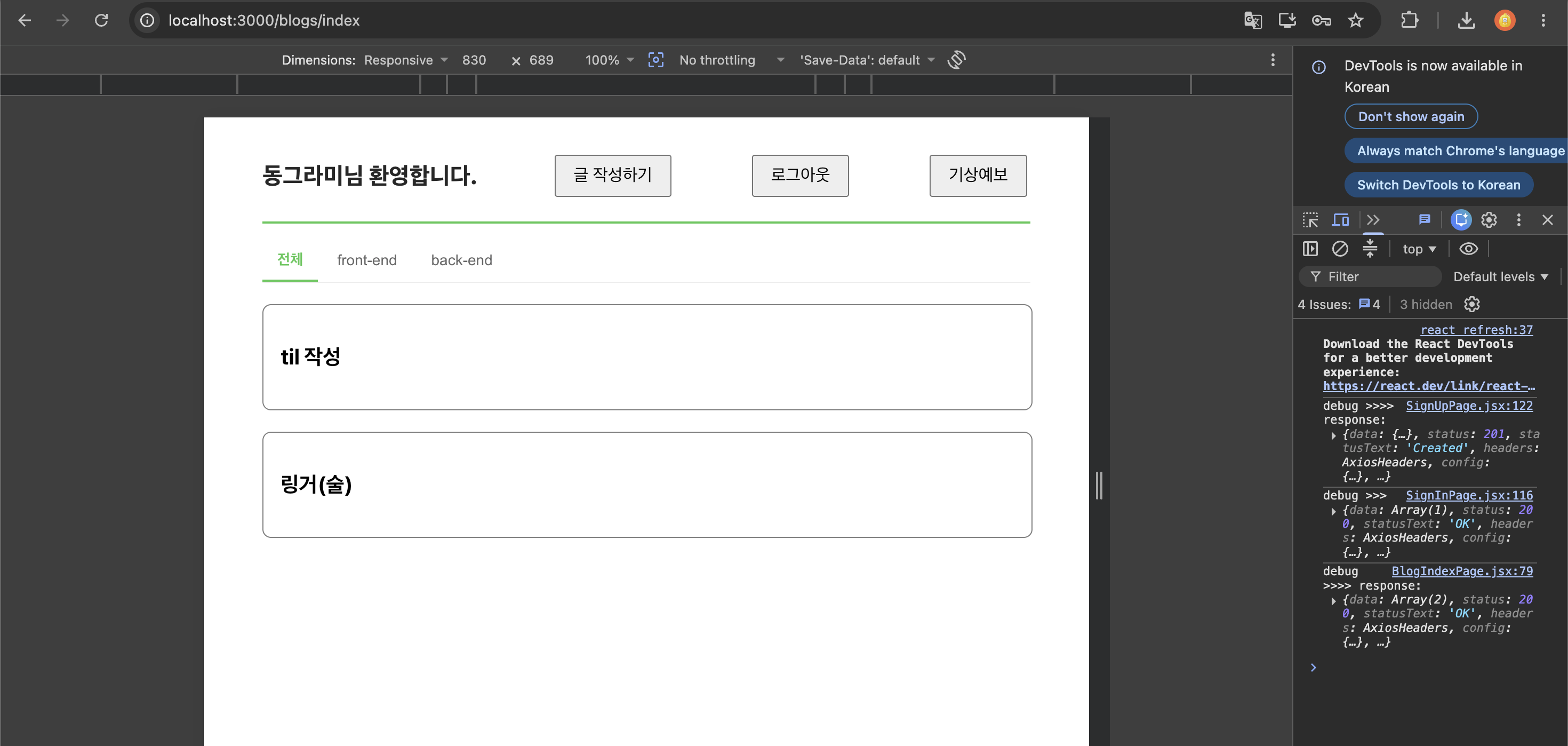Open DevTools settings gear
This screenshot has height=746, width=1568.
pyautogui.click(x=1489, y=220)
